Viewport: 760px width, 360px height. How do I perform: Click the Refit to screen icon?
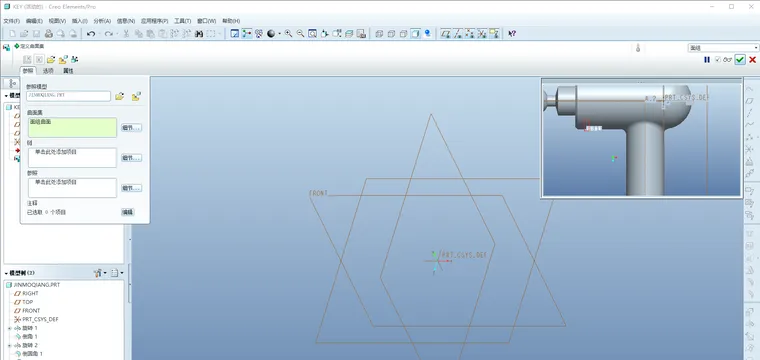point(313,33)
